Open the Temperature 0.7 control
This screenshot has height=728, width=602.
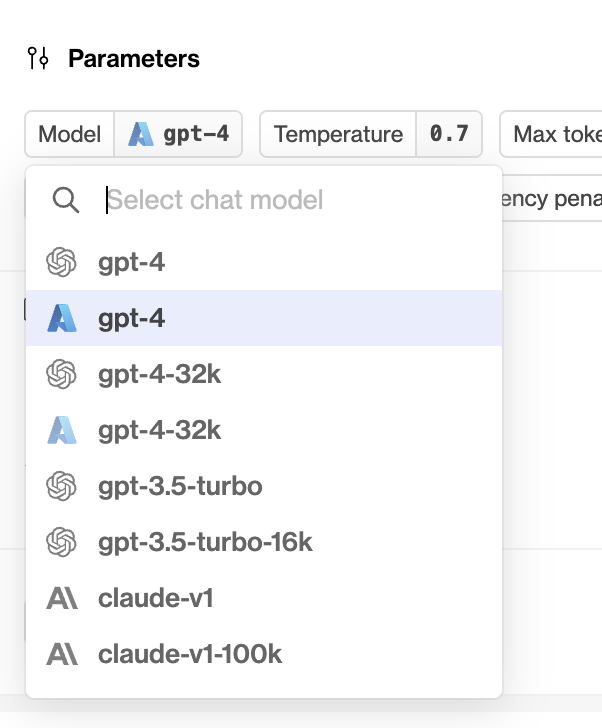371,134
